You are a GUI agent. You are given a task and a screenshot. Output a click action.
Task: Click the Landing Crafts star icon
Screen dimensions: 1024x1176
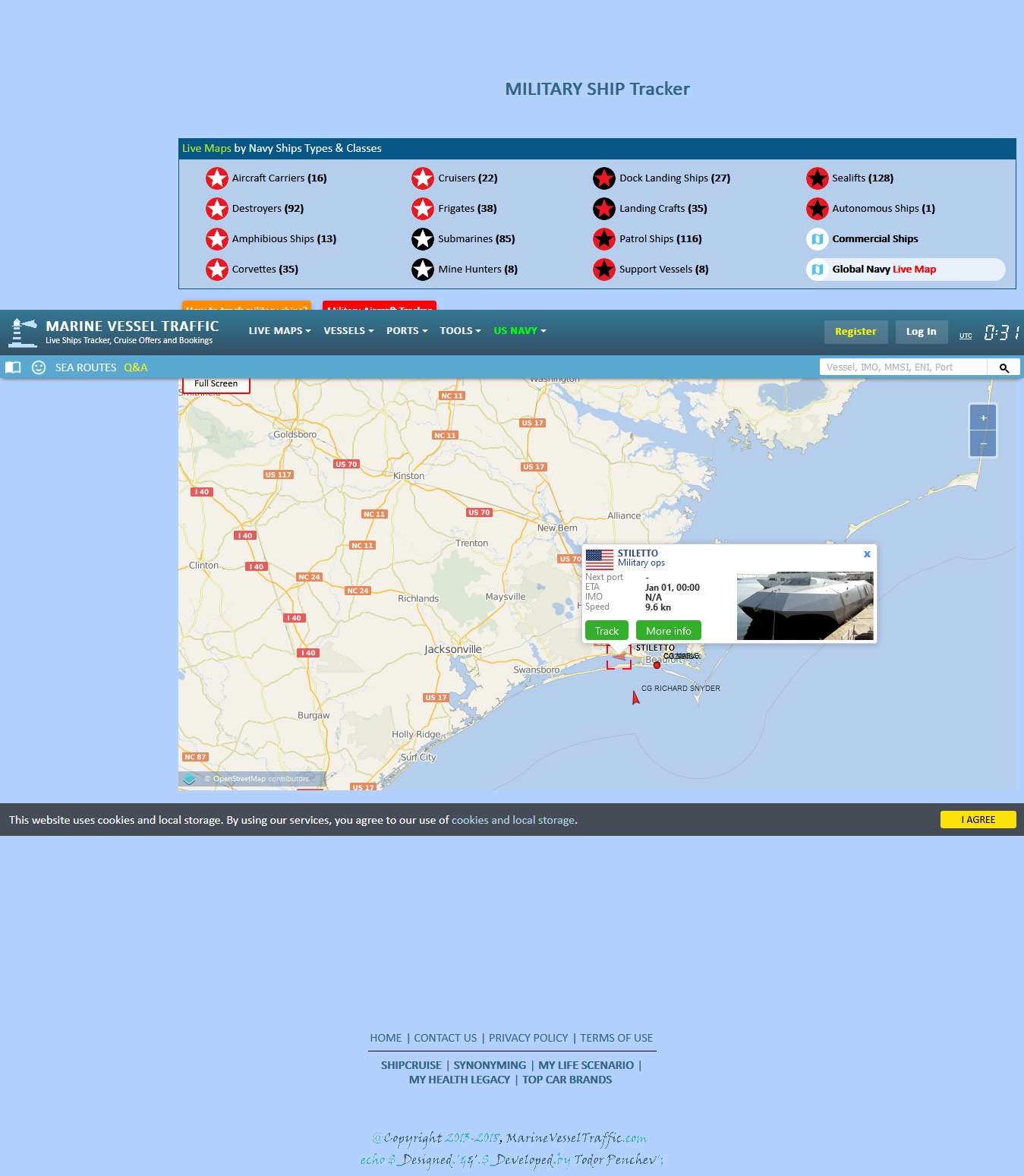pos(604,209)
